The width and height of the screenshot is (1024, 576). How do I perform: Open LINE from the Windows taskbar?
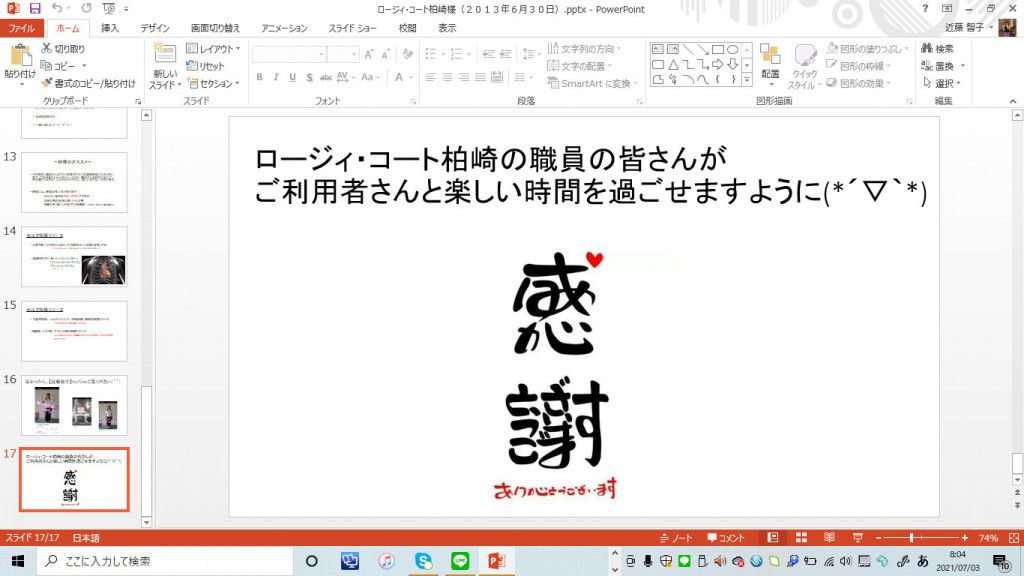[460, 561]
